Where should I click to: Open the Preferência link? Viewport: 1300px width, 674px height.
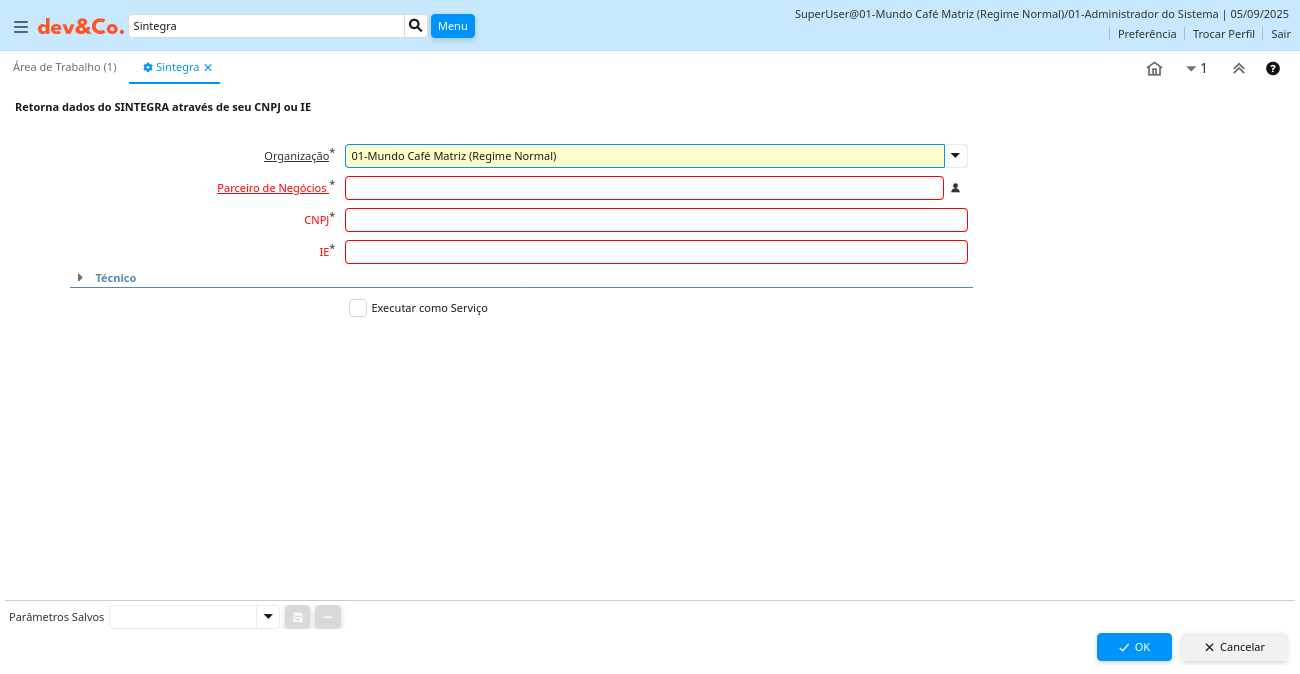(1147, 34)
